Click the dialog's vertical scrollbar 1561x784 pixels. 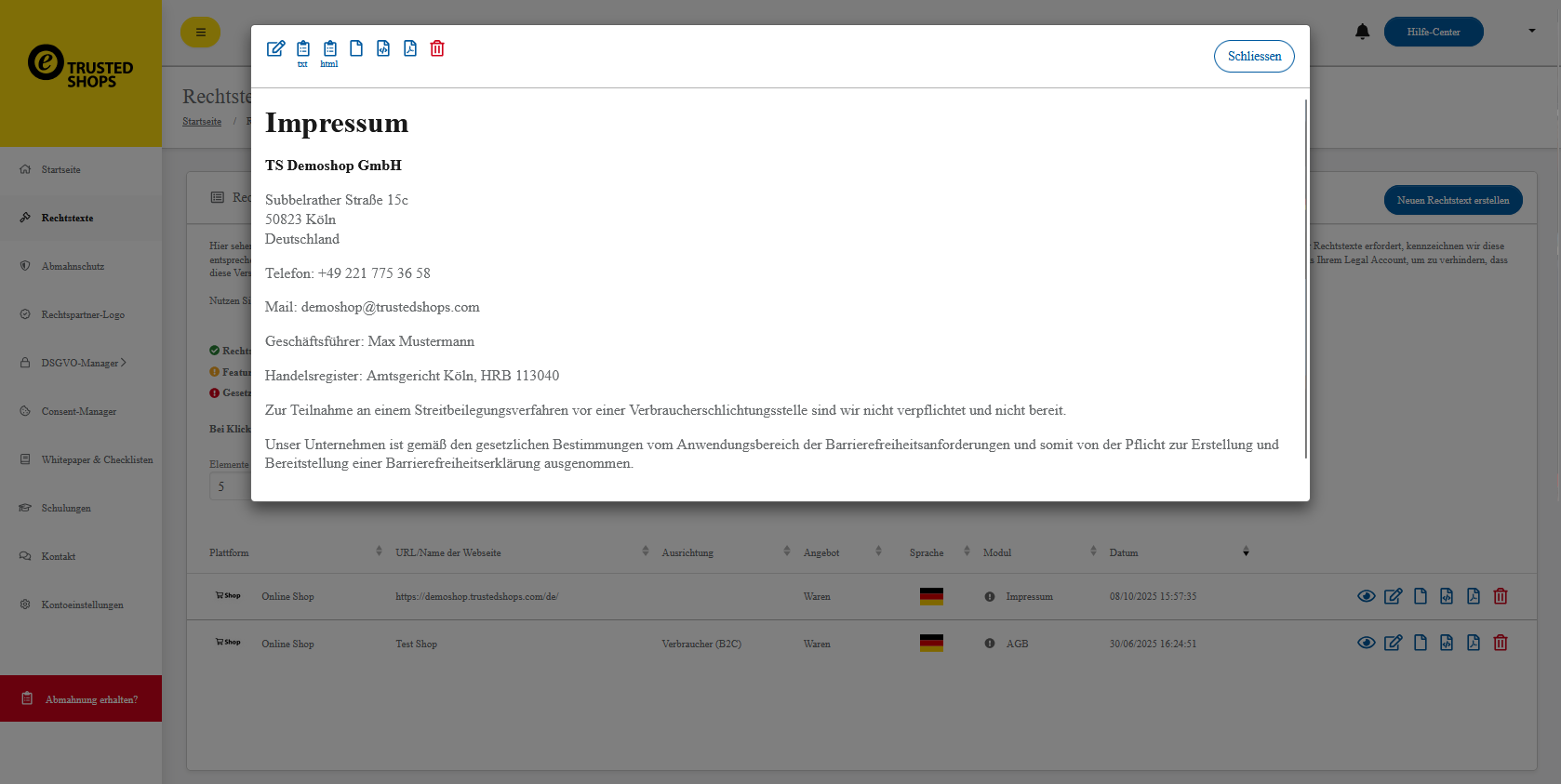1305,279
